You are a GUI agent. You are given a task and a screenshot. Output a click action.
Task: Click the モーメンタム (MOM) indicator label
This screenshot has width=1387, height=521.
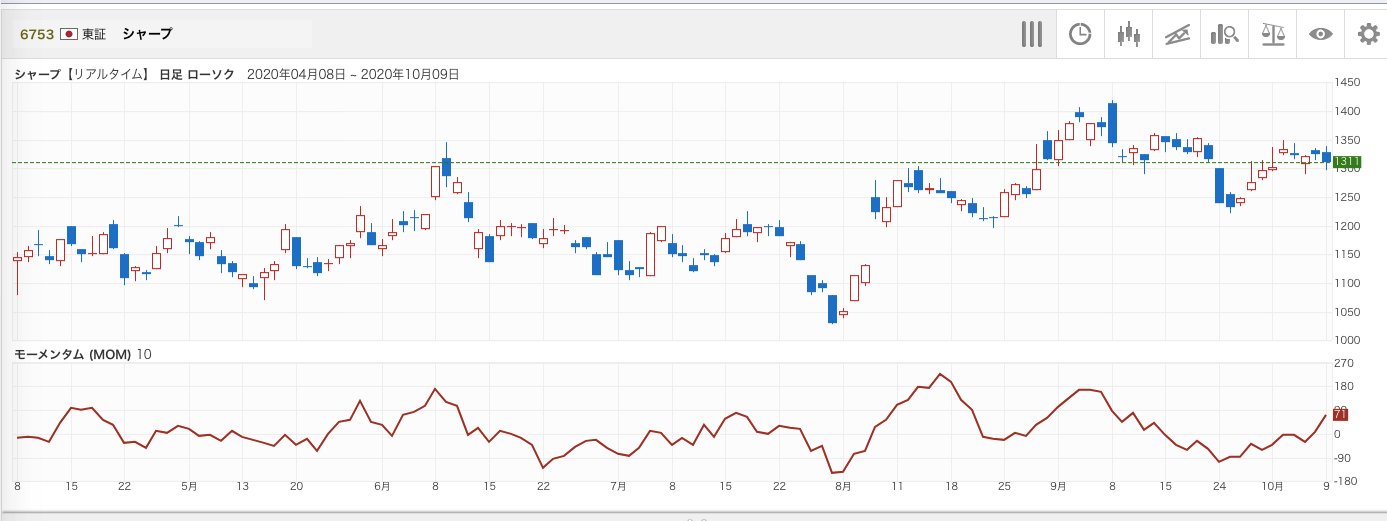point(72,355)
